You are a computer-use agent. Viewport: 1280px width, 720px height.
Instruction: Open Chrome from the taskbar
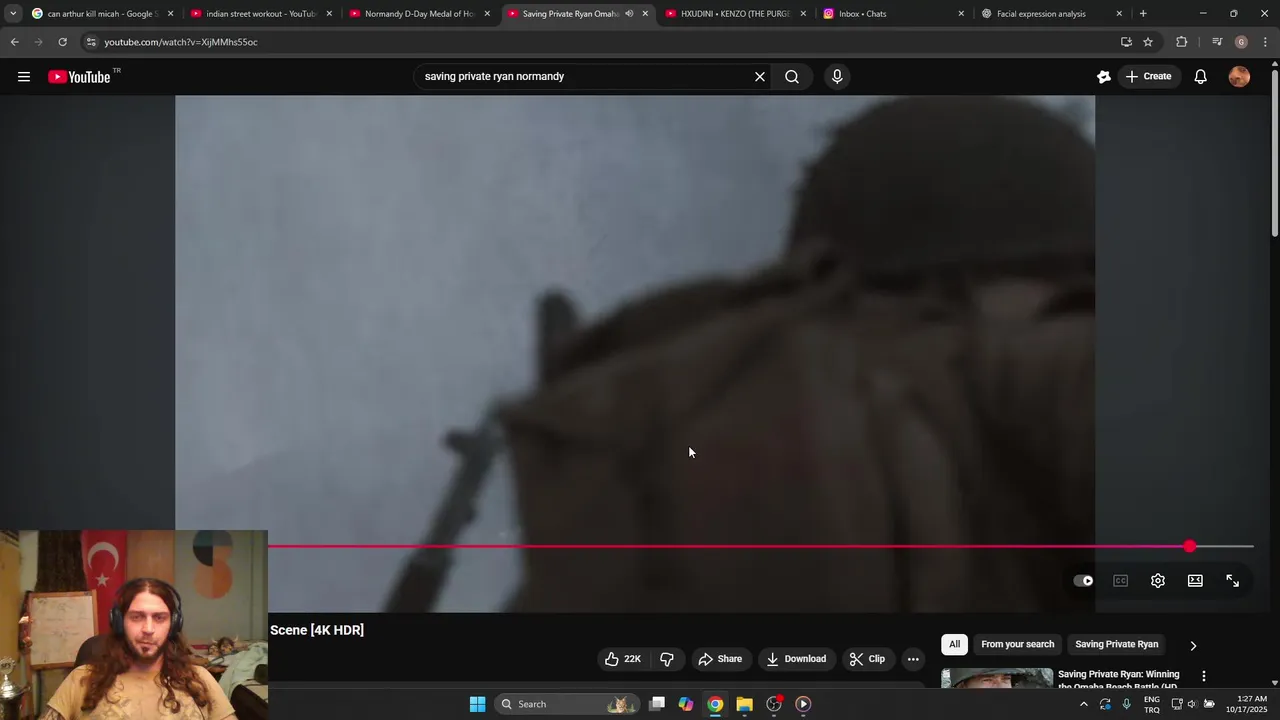[715, 704]
